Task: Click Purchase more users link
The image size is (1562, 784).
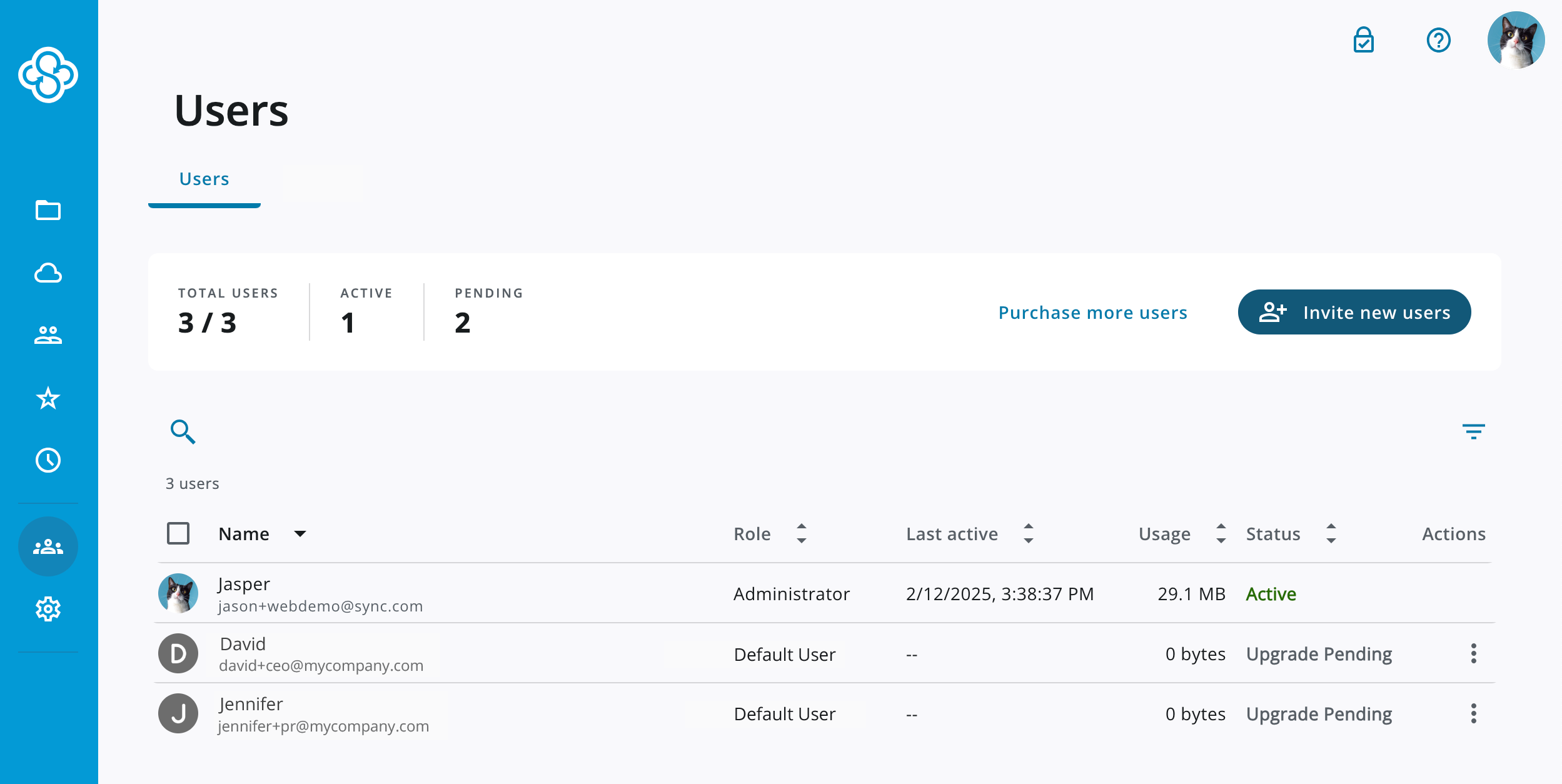Action: click(1092, 313)
